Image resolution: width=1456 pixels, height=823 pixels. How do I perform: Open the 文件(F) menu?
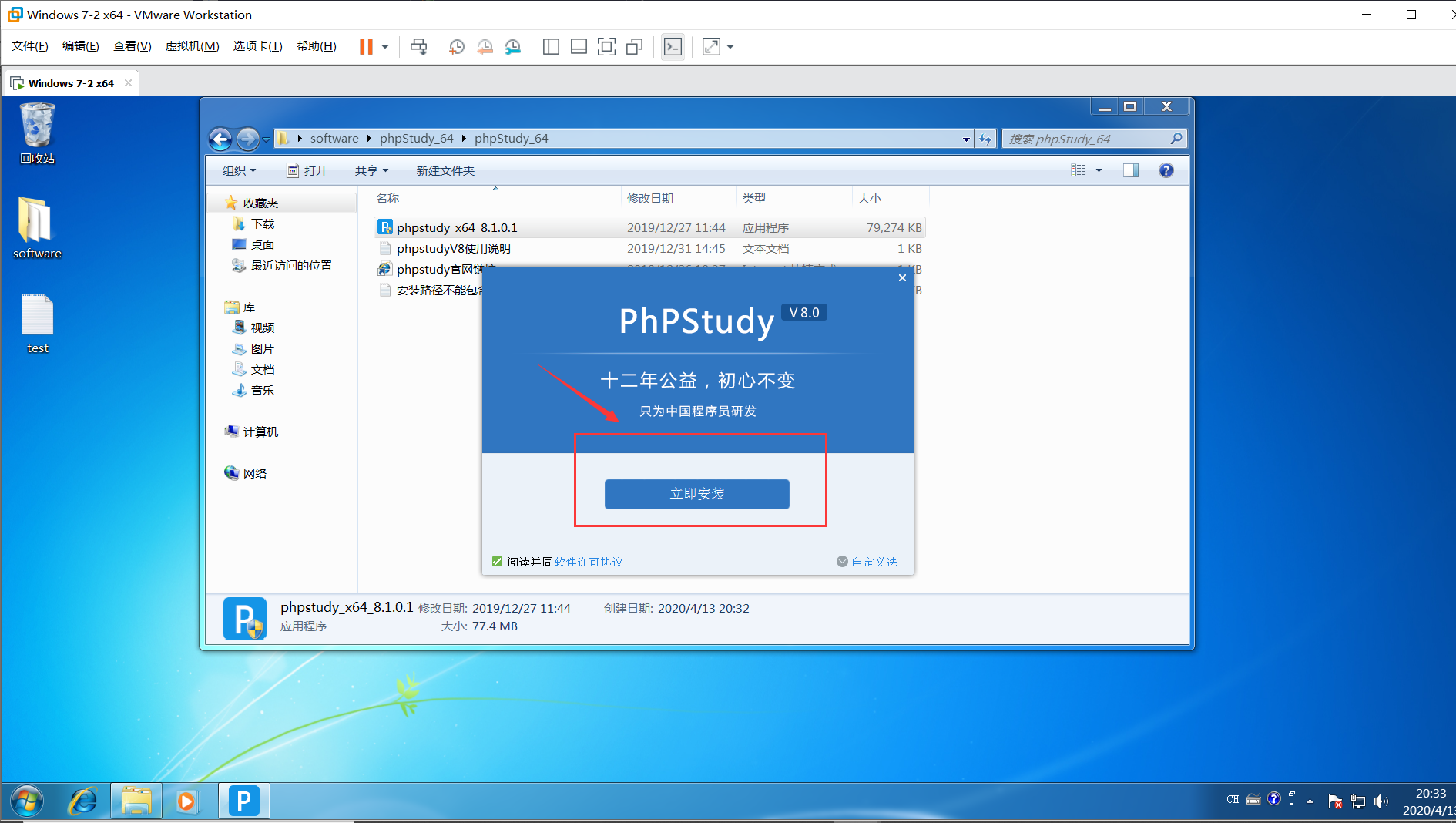pyautogui.click(x=30, y=46)
